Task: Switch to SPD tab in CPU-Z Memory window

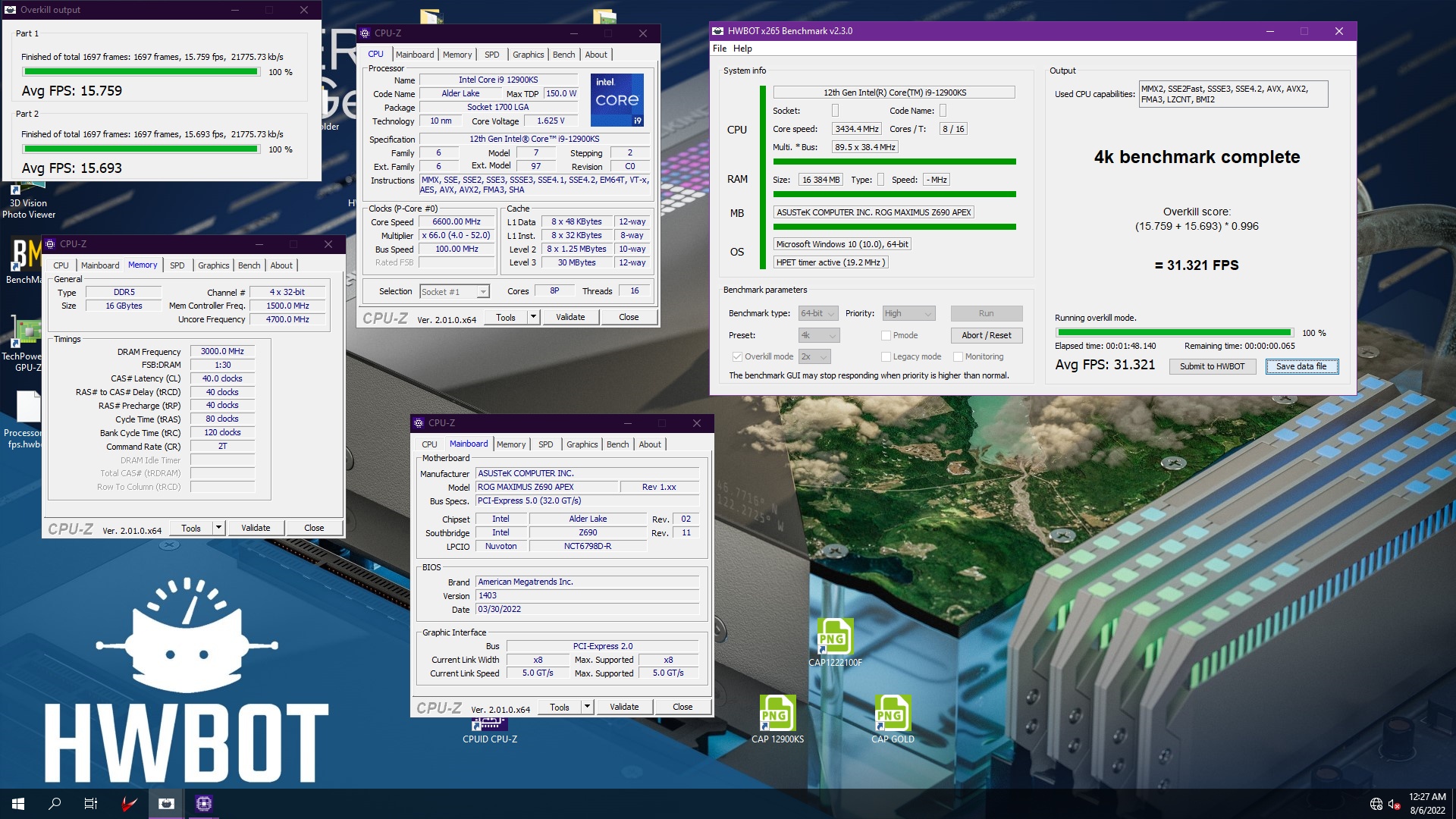Action: (177, 265)
